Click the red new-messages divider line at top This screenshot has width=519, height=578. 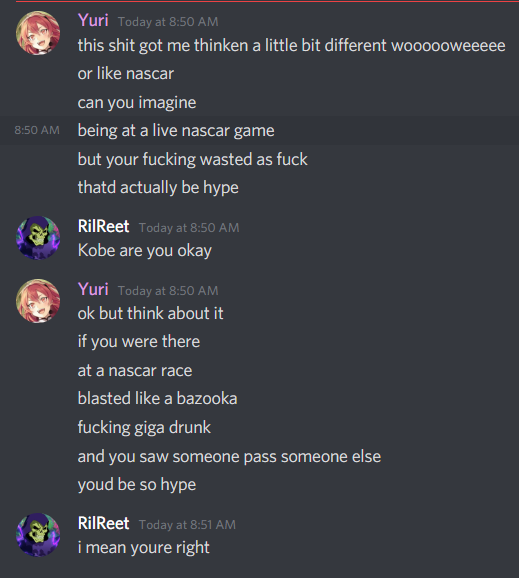[x=267, y=1]
